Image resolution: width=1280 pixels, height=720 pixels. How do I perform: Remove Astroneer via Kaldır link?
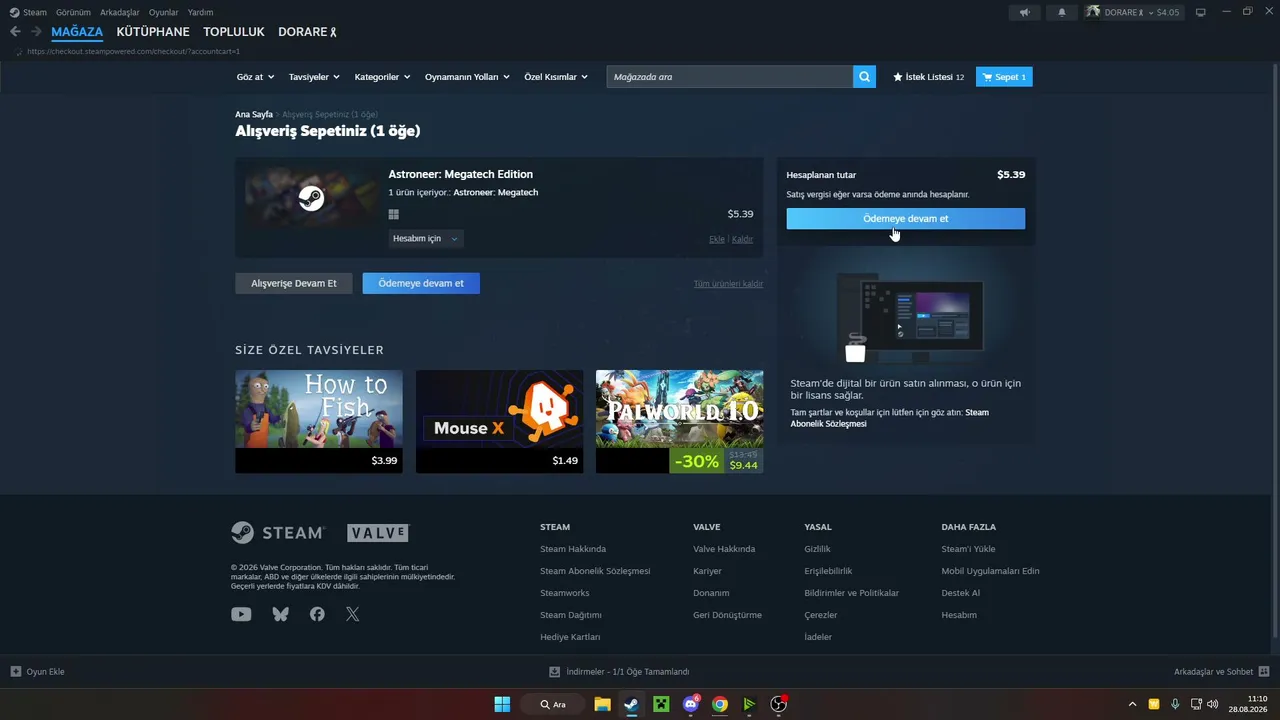tap(742, 239)
